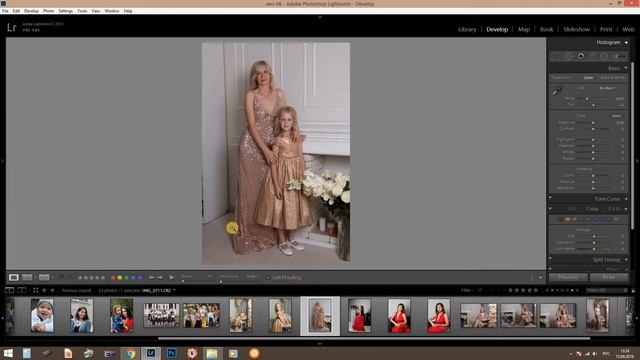Select Color treatment in Basic panel

point(588,78)
